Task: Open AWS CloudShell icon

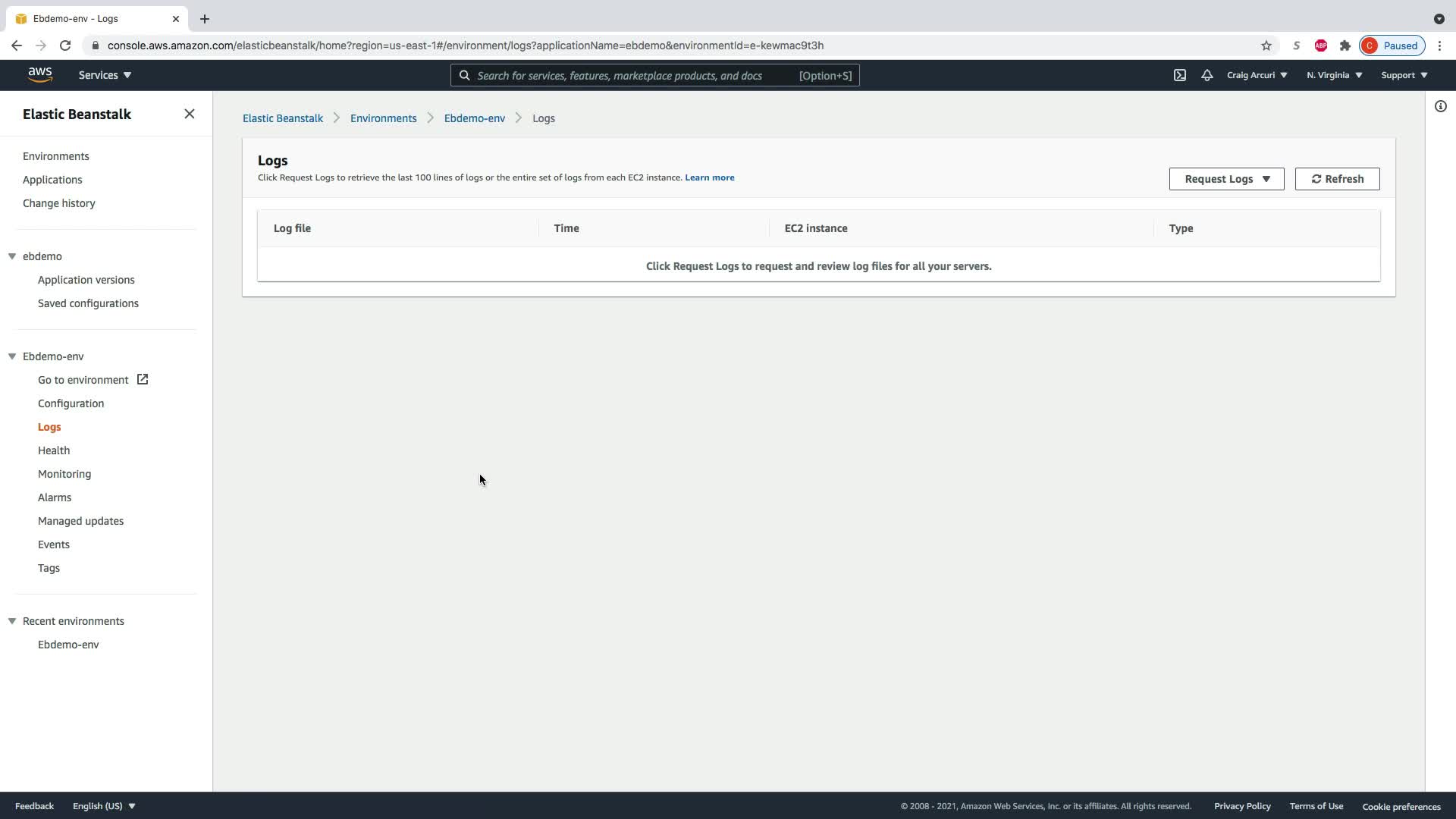Action: point(1180,75)
